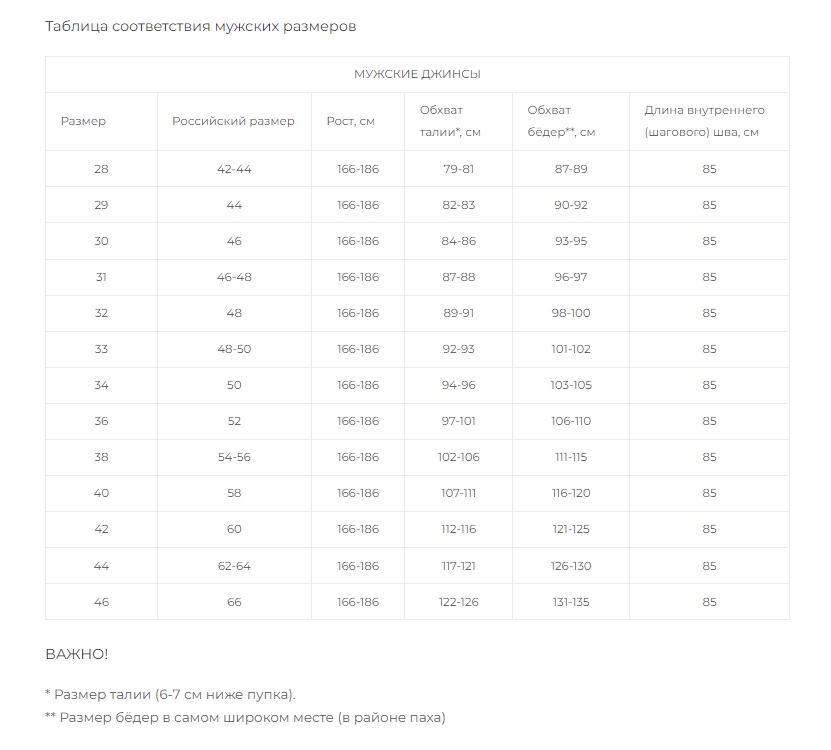Viewport: 831px width, 750px height.
Task: Select the "Обхват талии*, см" header
Action: point(449,121)
